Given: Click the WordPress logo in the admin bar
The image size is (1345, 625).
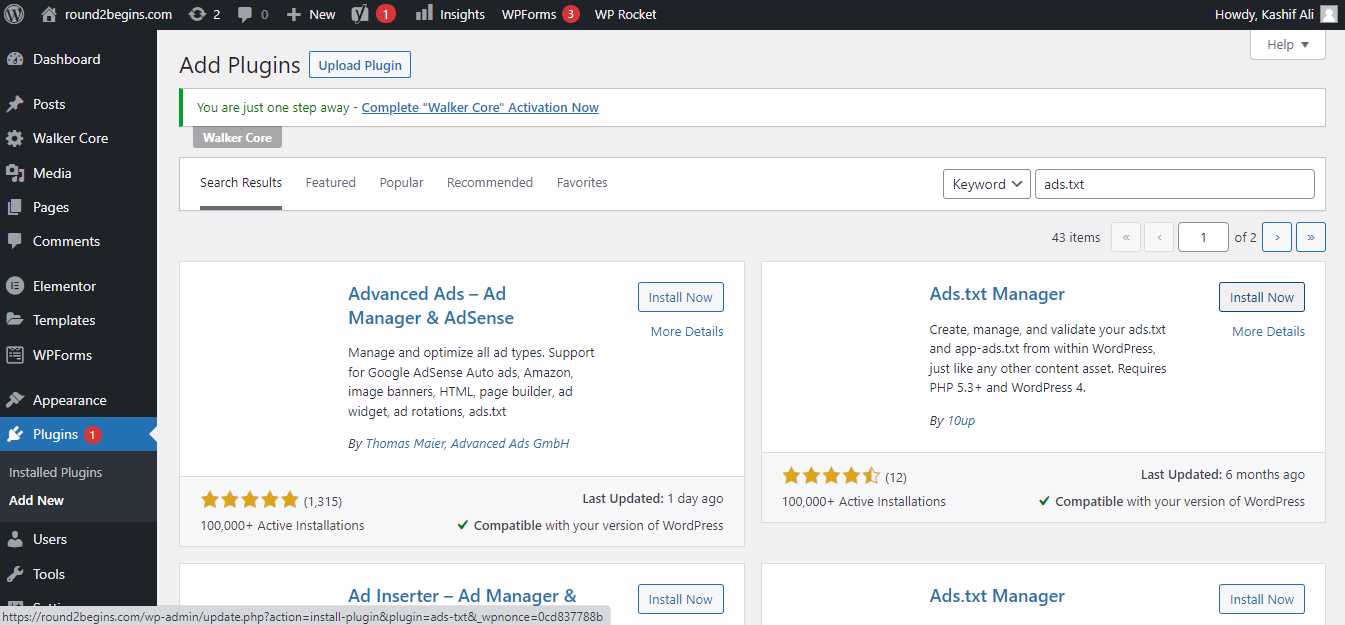Looking at the screenshot, I should tap(14, 14).
